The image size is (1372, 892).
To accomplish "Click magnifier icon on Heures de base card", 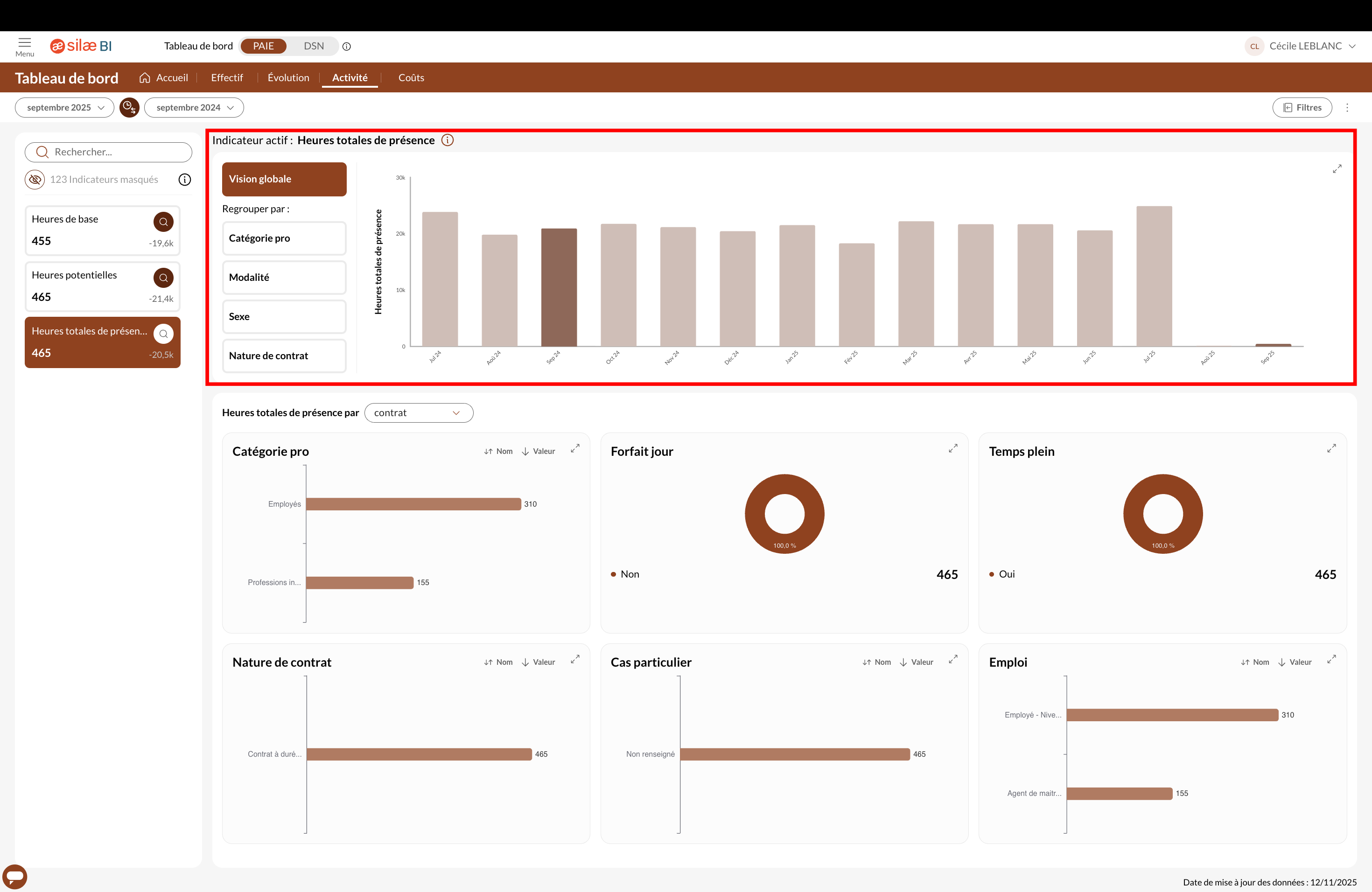I will tap(163, 222).
